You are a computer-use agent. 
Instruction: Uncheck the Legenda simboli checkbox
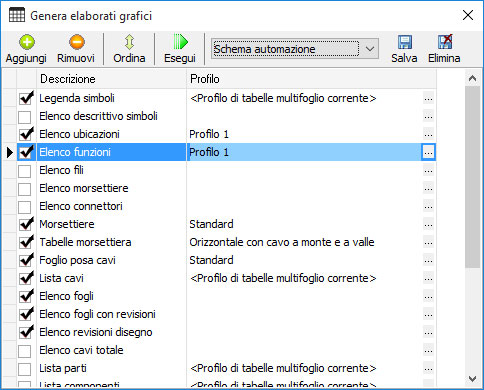25,98
